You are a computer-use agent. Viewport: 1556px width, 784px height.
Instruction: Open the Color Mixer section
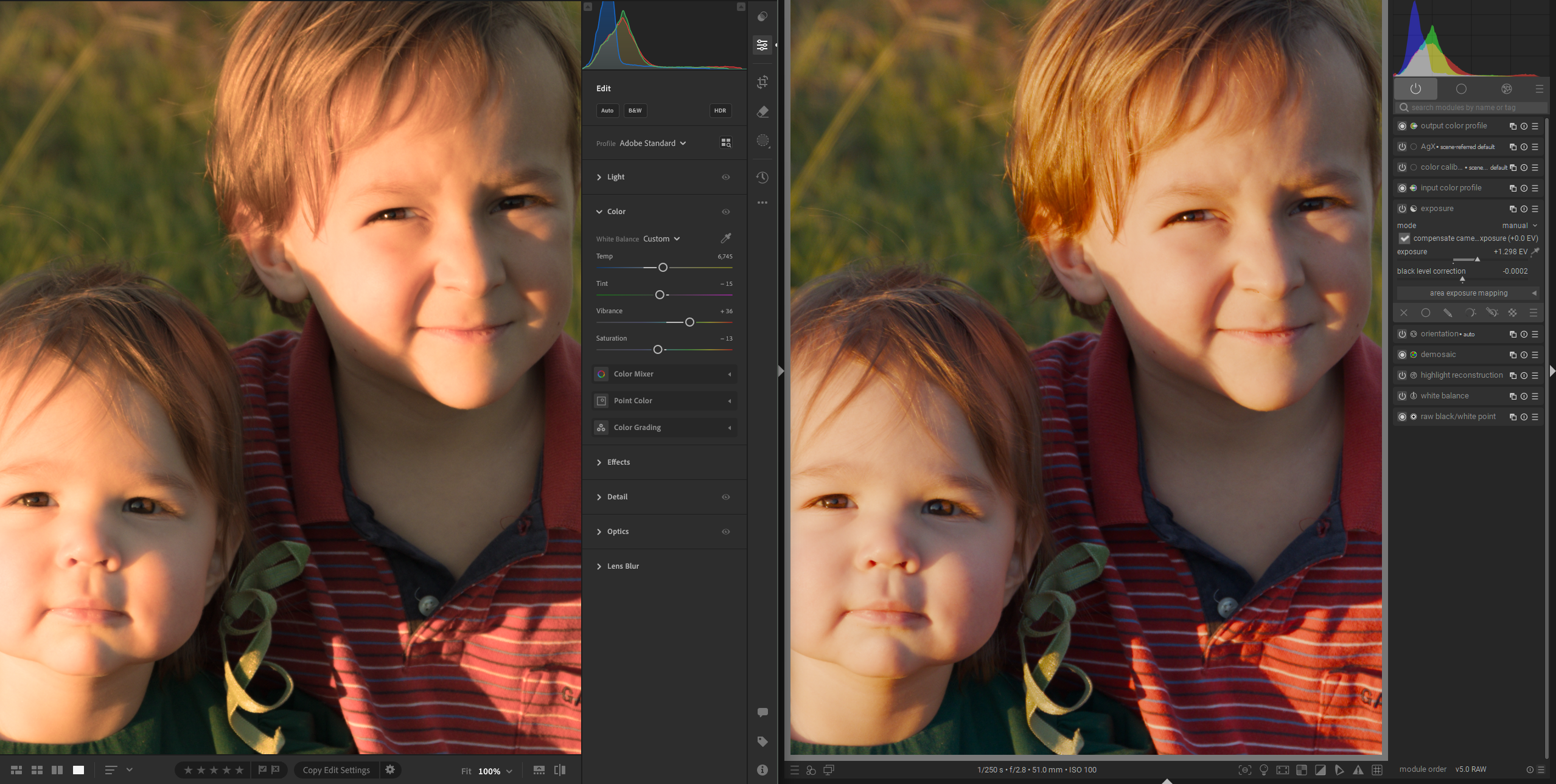[665, 374]
